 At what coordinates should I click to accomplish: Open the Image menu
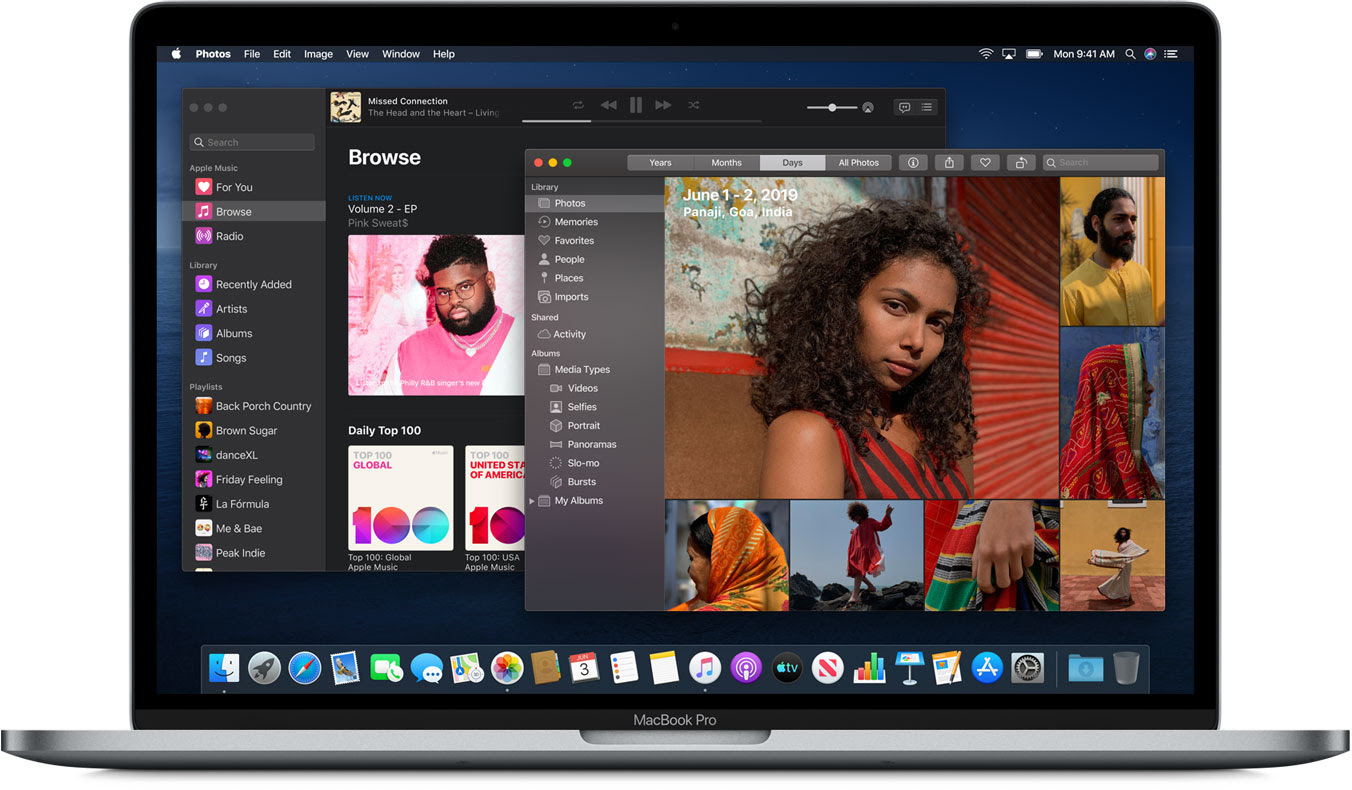pos(318,54)
